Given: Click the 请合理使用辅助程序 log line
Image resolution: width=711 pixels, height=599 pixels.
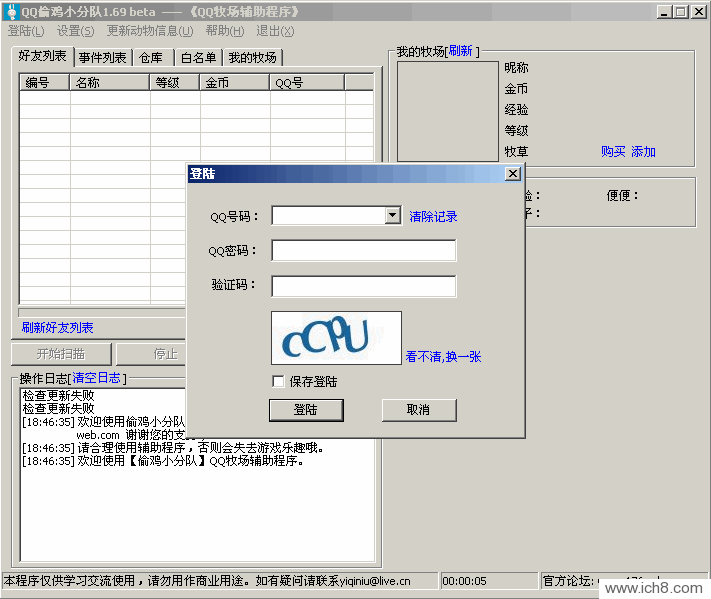Looking at the screenshot, I should (x=174, y=448).
